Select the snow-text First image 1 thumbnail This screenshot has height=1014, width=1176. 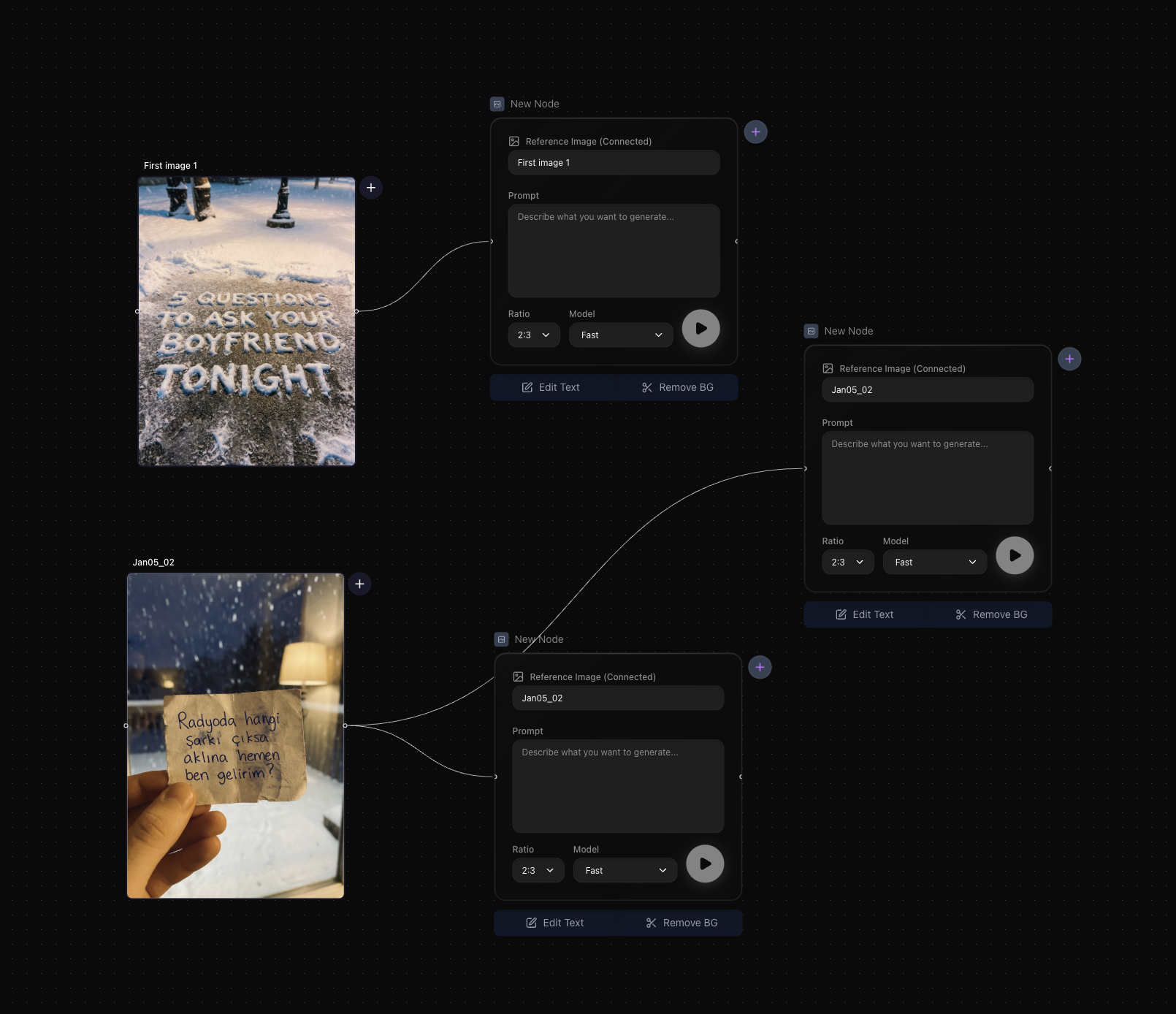(247, 321)
